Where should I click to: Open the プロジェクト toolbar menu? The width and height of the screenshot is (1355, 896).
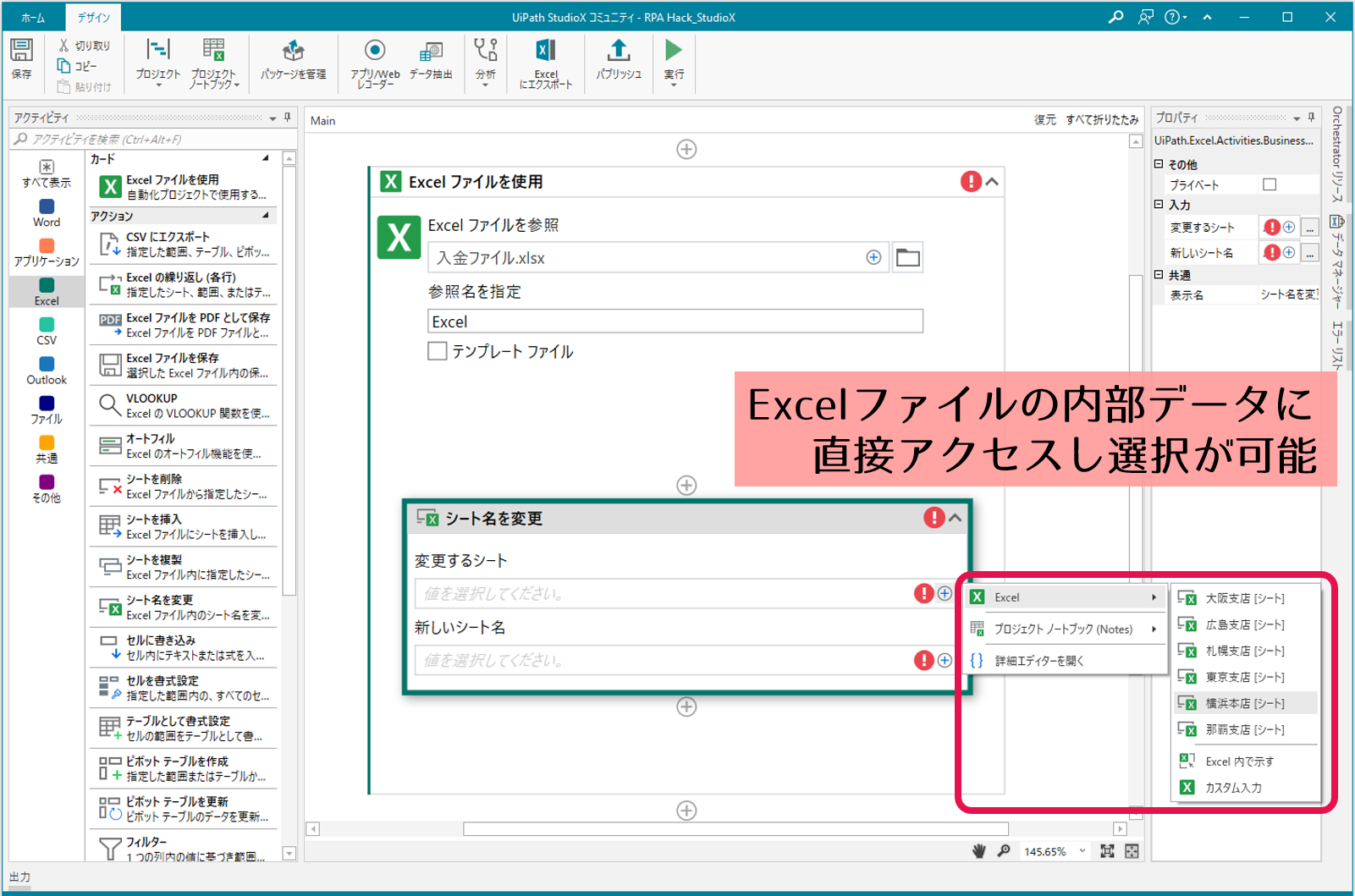click(158, 63)
